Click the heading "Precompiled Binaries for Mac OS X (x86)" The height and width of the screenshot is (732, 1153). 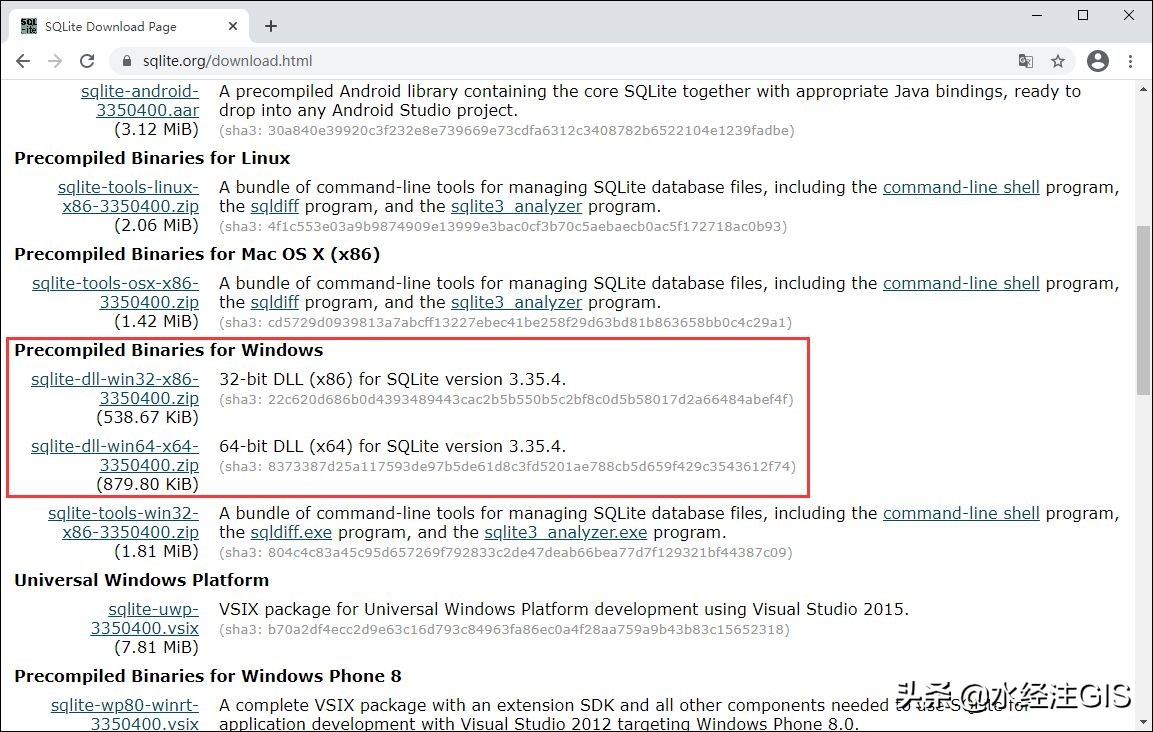tap(197, 255)
